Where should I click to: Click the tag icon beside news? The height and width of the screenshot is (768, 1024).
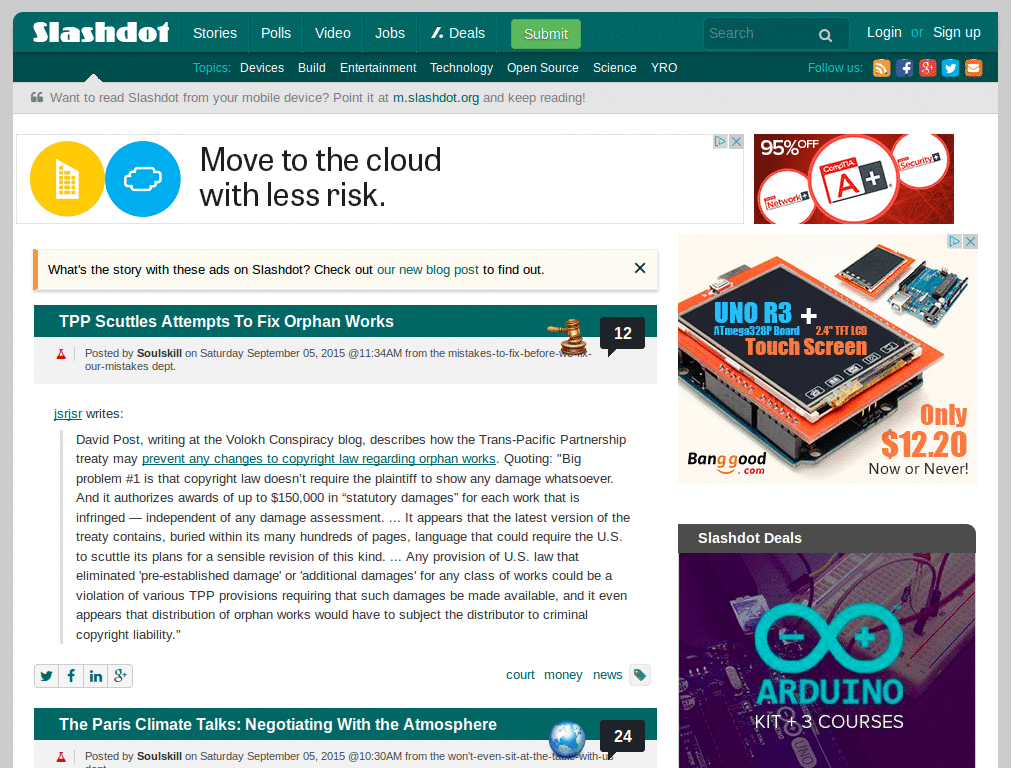click(640, 675)
